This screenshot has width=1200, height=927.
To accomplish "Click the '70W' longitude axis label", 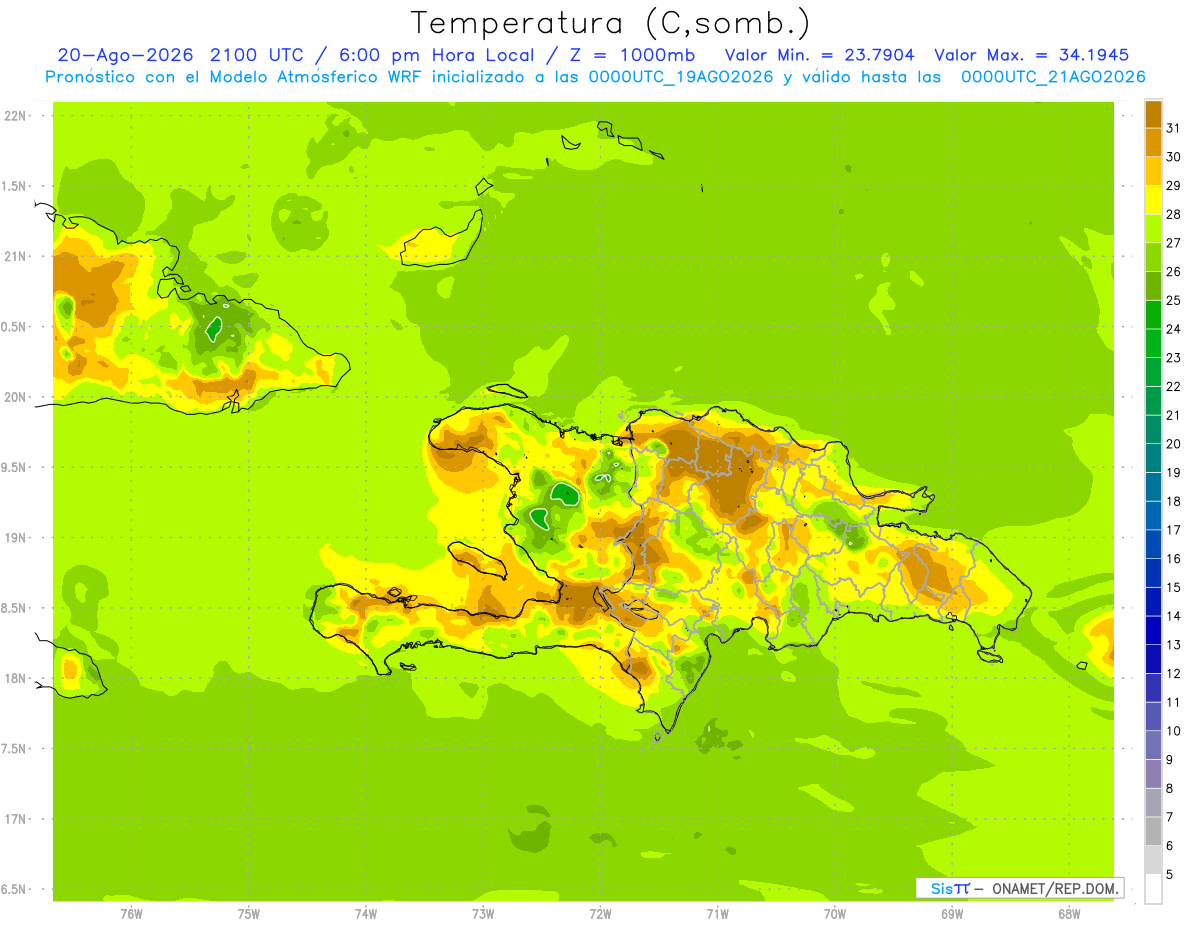I will [x=835, y=914].
